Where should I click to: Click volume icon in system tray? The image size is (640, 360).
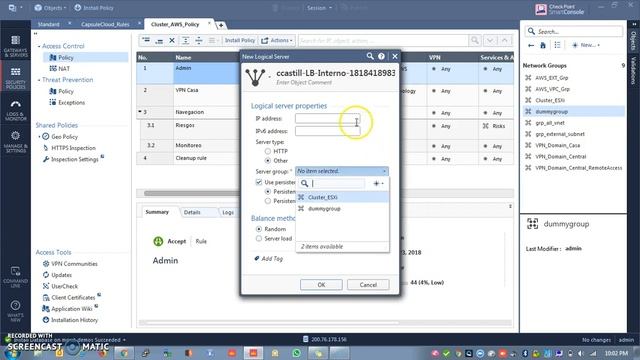tap(581, 353)
